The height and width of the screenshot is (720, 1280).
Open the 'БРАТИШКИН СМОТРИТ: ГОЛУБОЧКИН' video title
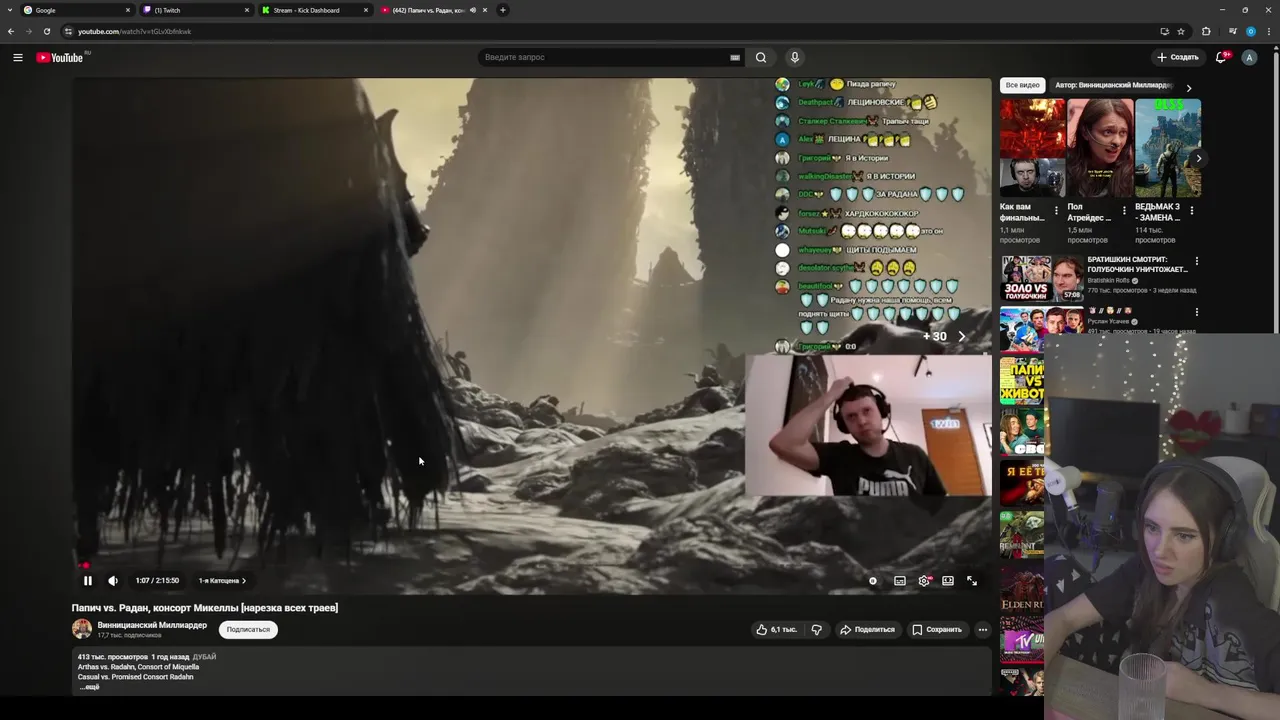[x=1137, y=264]
